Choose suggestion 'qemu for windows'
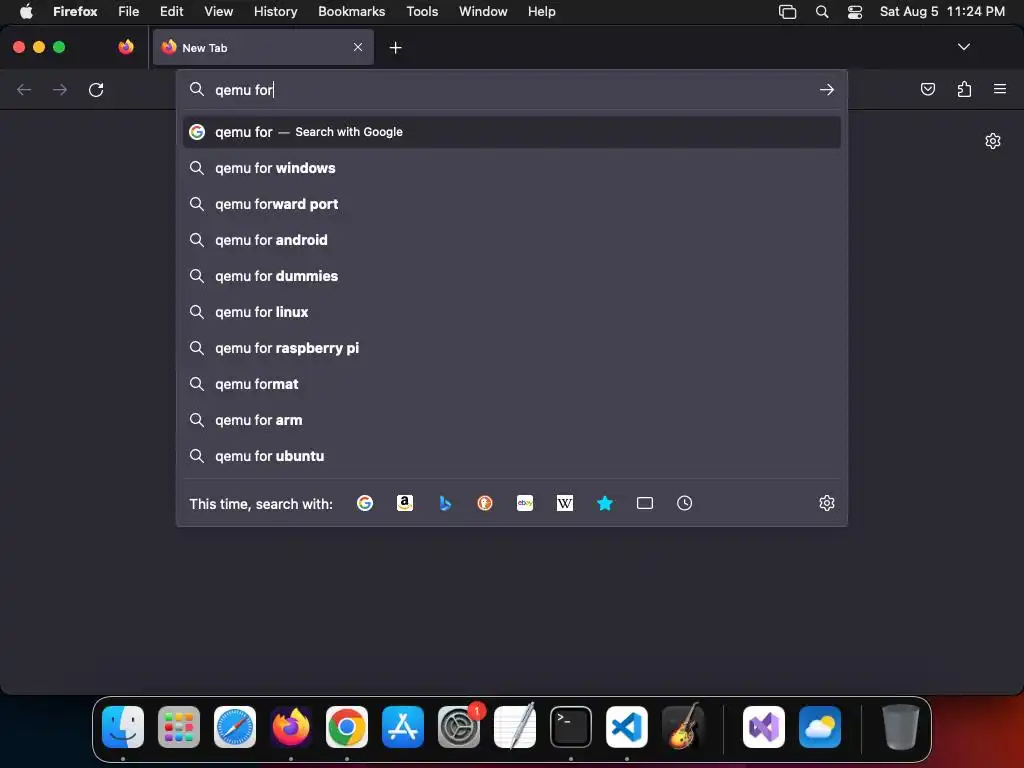Screen dimensions: 1024x768 point(511,168)
